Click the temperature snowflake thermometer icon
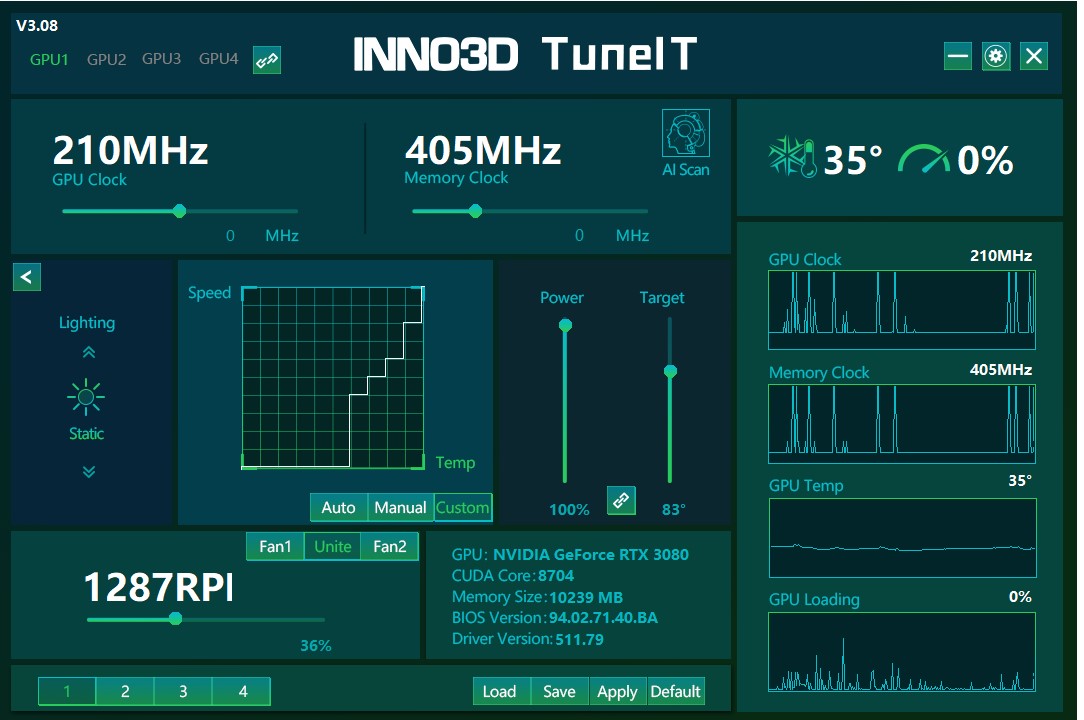 tap(792, 158)
